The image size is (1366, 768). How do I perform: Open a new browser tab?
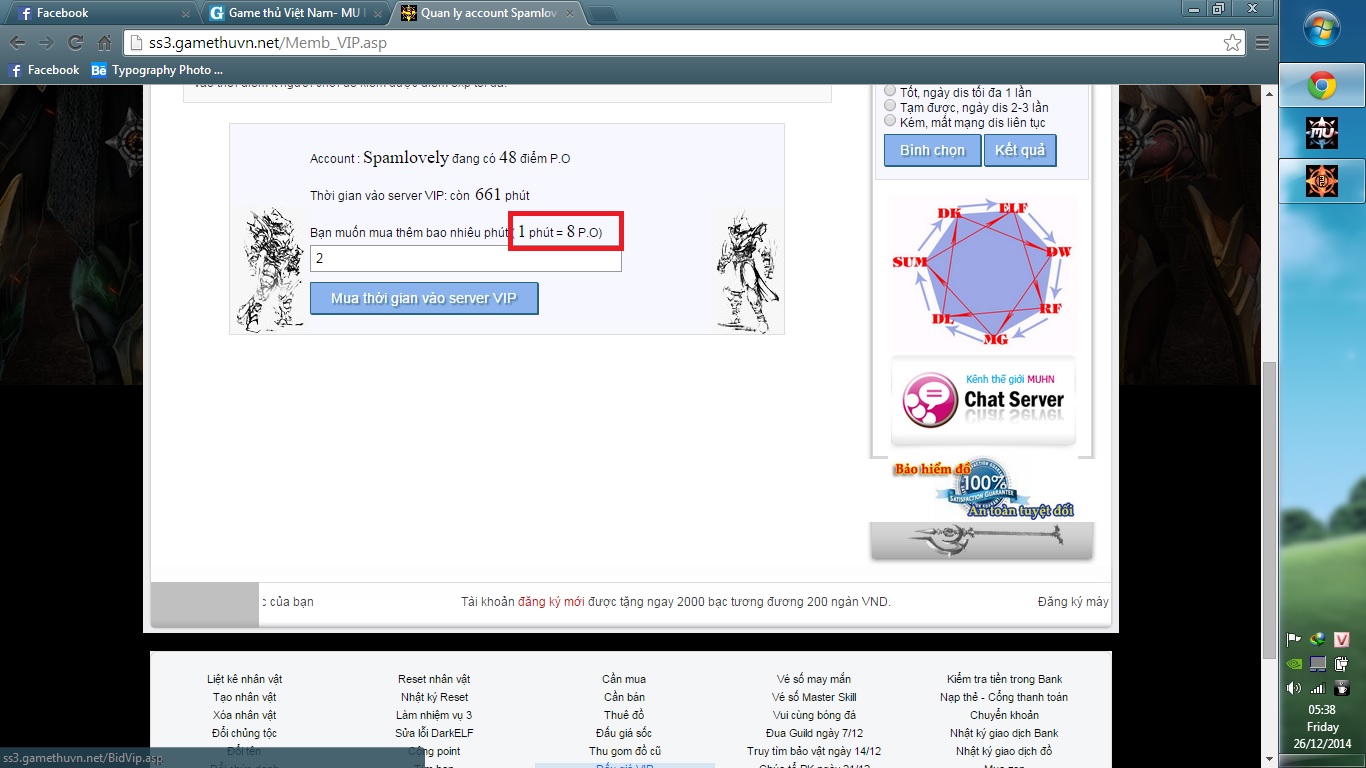pos(602,14)
